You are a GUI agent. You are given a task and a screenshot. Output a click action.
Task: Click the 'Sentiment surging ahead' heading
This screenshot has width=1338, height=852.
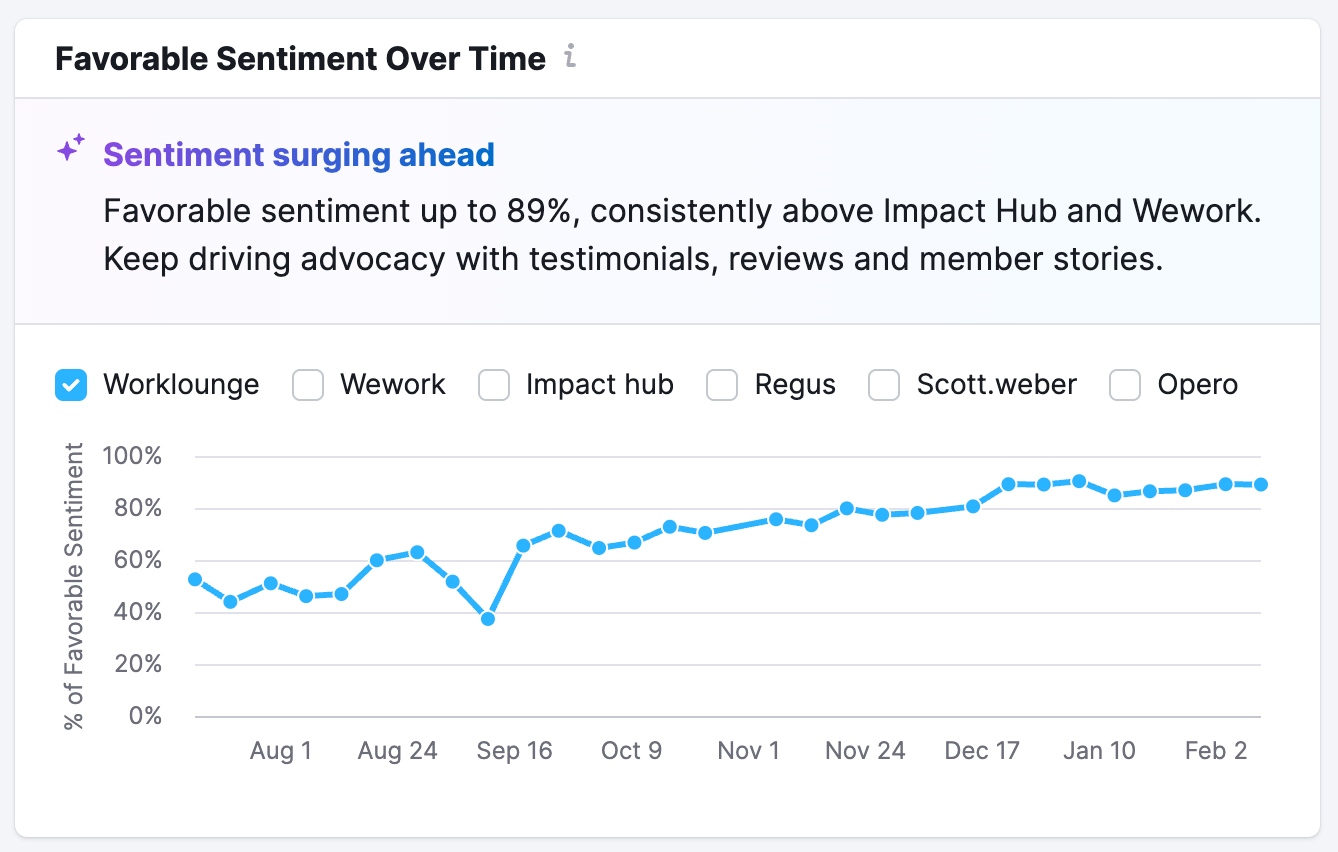(x=299, y=155)
